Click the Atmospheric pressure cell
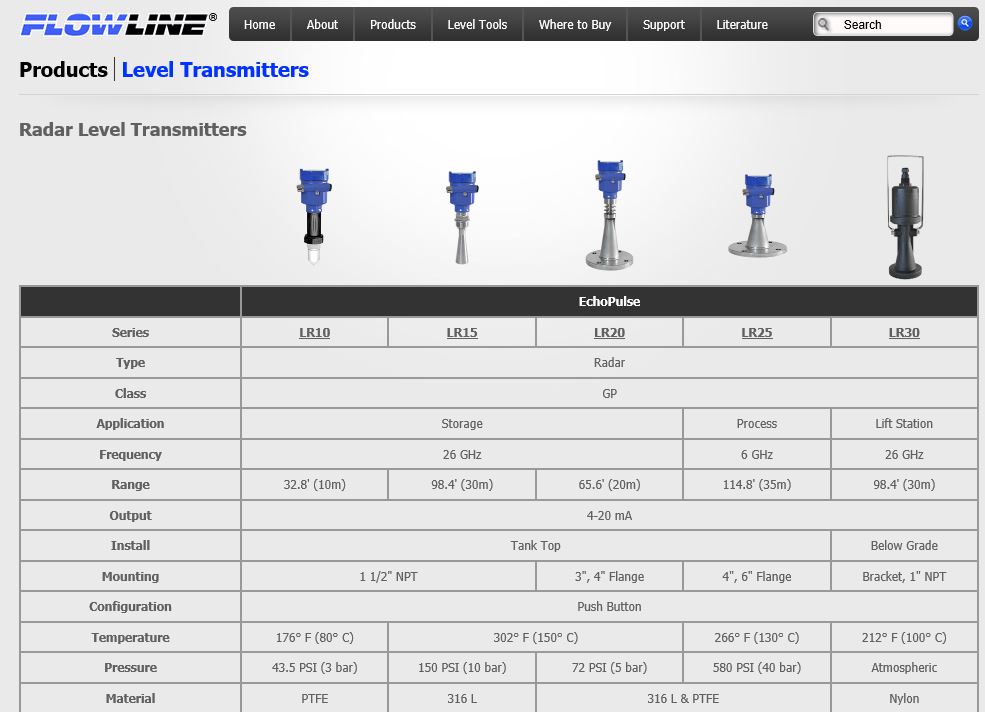985x712 pixels. pos(904,667)
